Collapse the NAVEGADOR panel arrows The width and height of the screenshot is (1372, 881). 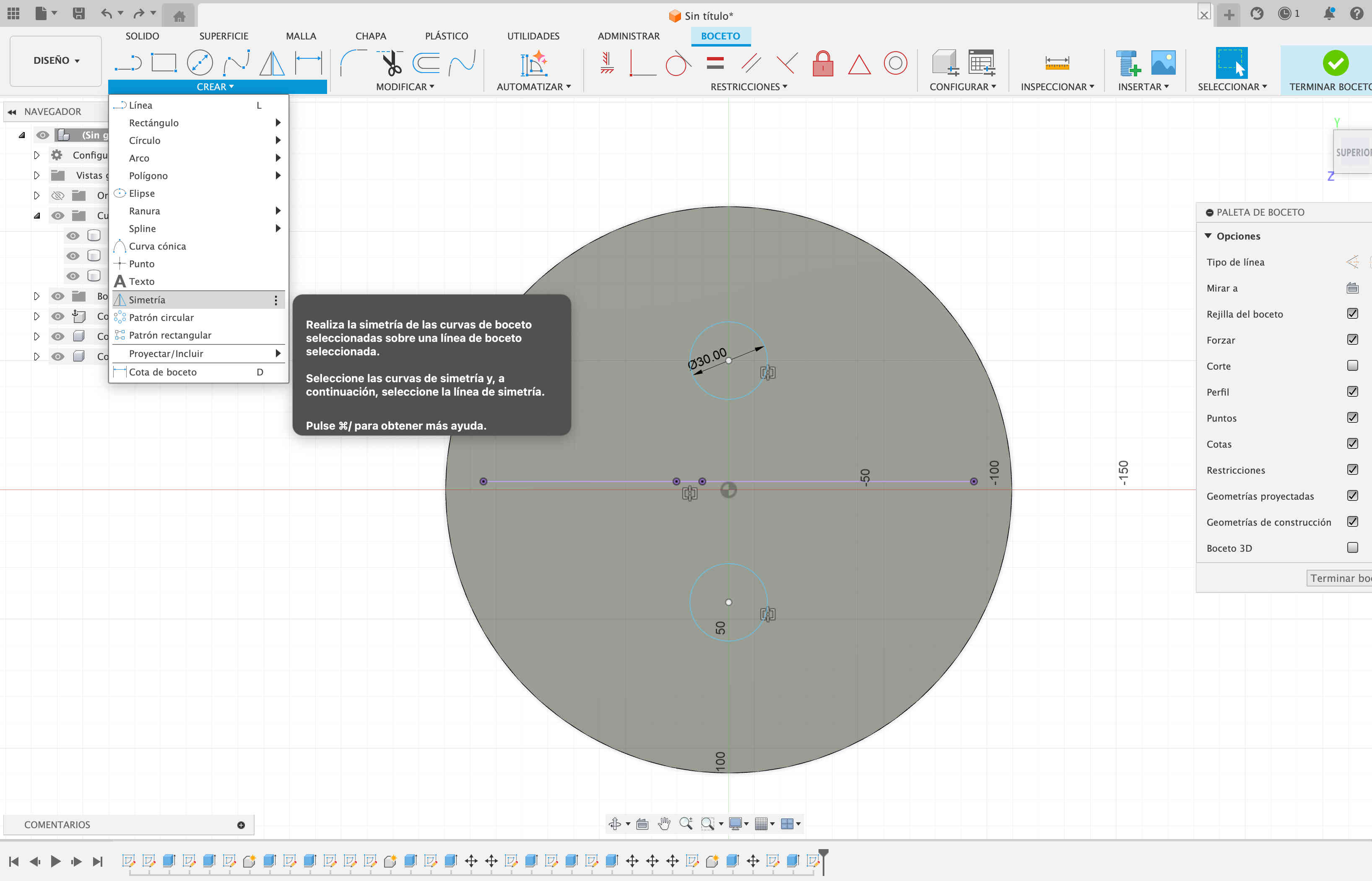(x=12, y=112)
